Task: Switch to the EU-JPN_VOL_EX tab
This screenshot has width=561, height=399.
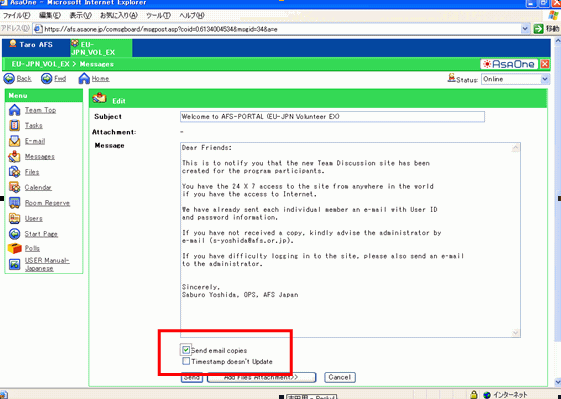Action: [101, 48]
